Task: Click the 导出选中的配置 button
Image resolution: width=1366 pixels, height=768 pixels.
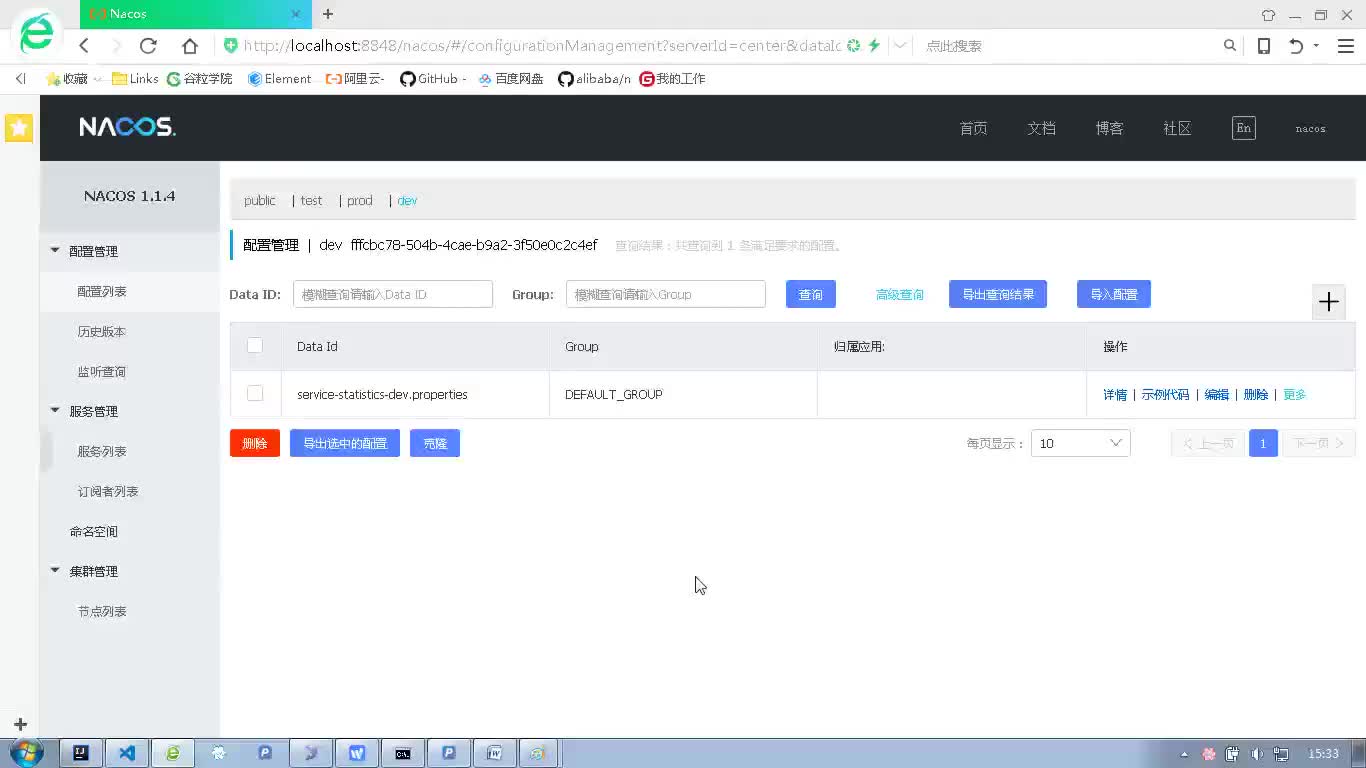Action: tap(345, 443)
